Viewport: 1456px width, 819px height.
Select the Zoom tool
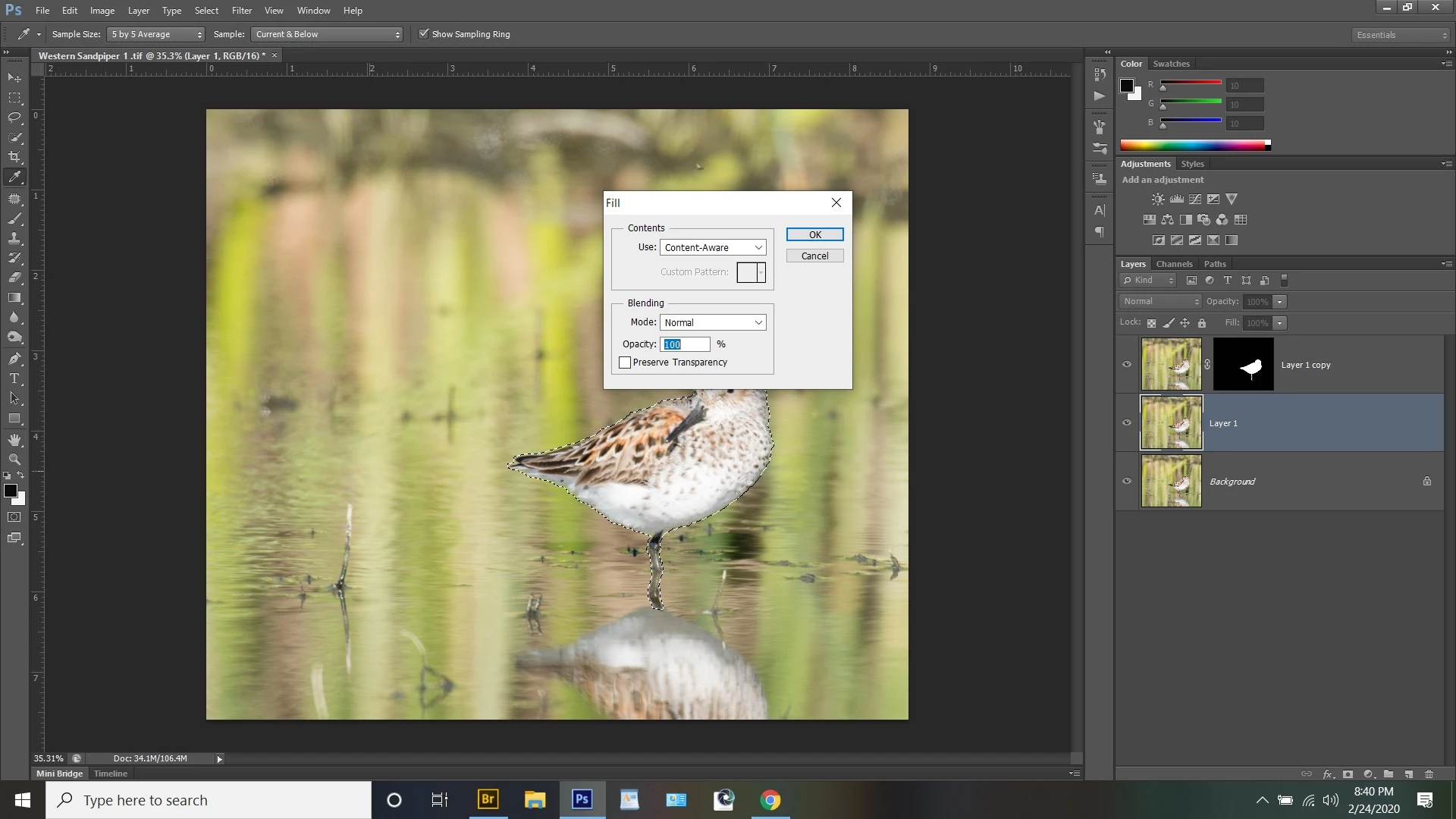pos(14,460)
